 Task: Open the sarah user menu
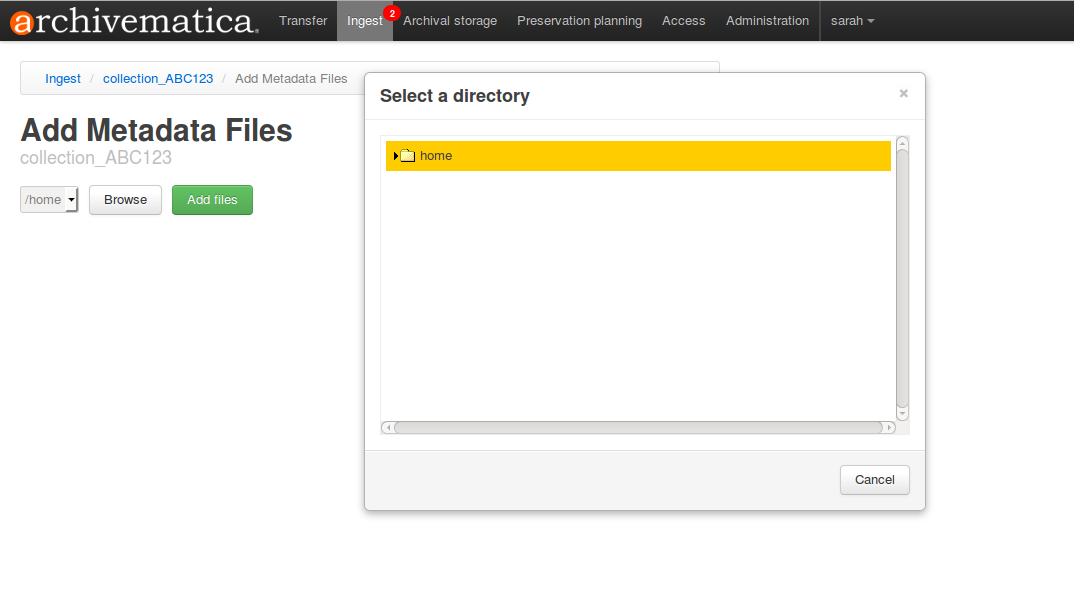(x=852, y=21)
